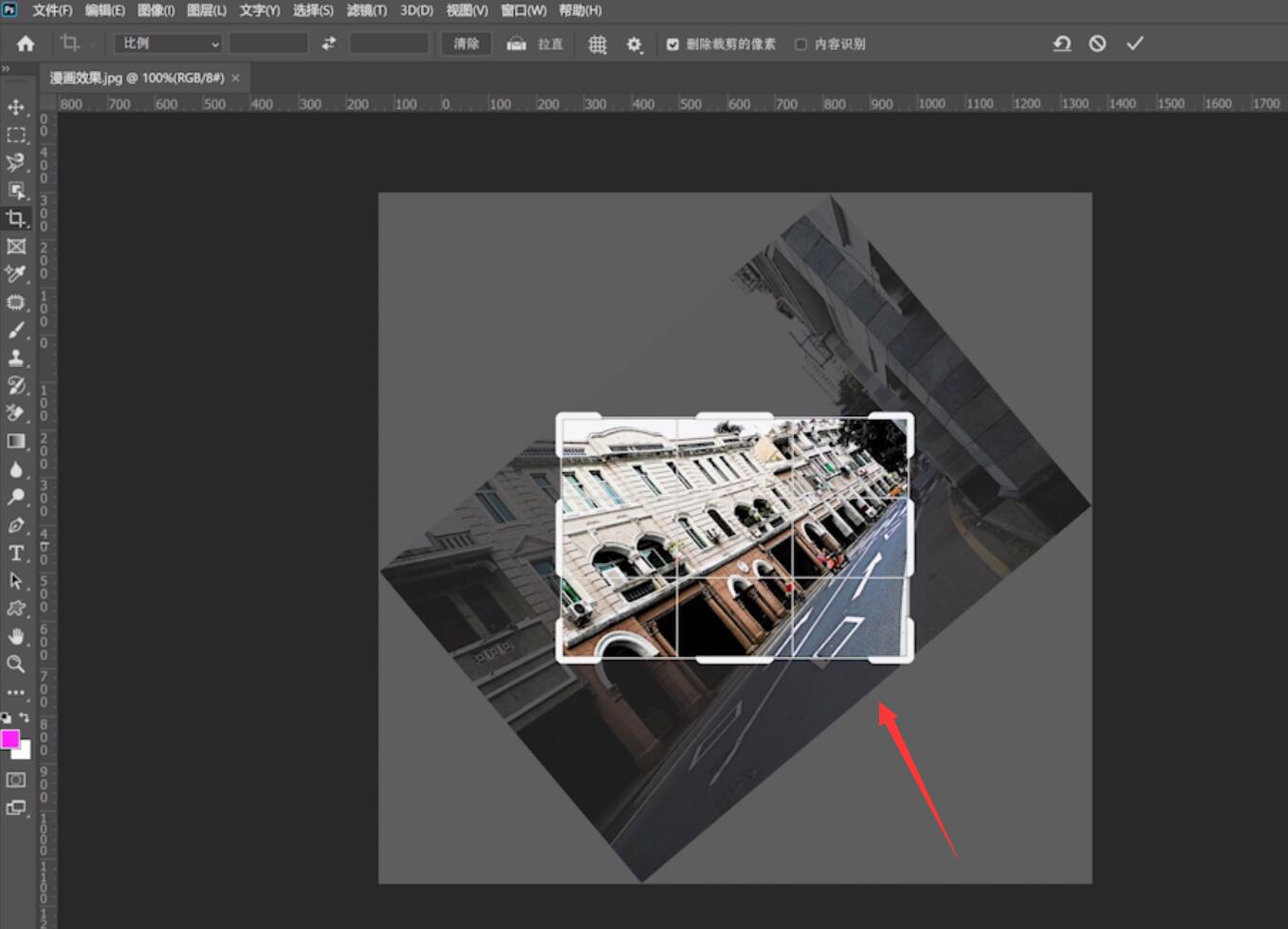Open the extra tools ellipsis menu
Viewport: 1288px width, 929px height.
click(x=16, y=692)
